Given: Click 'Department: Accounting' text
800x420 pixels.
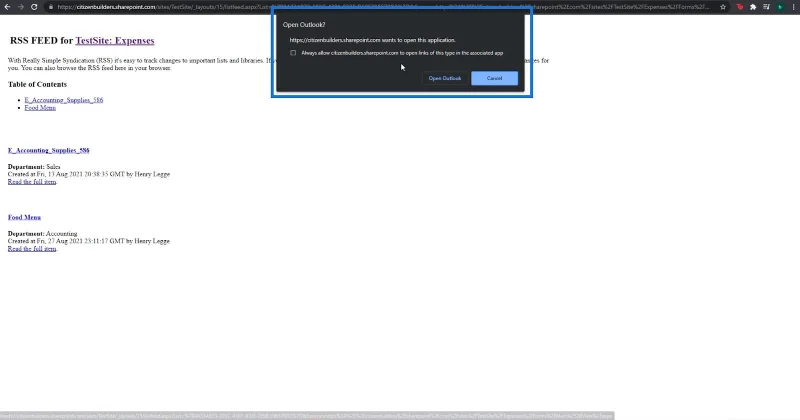Looking at the screenshot, I should [42, 233].
